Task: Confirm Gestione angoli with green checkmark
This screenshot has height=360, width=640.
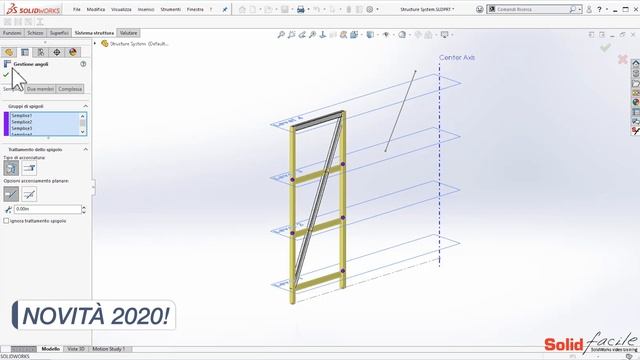Action: [6, 75]
